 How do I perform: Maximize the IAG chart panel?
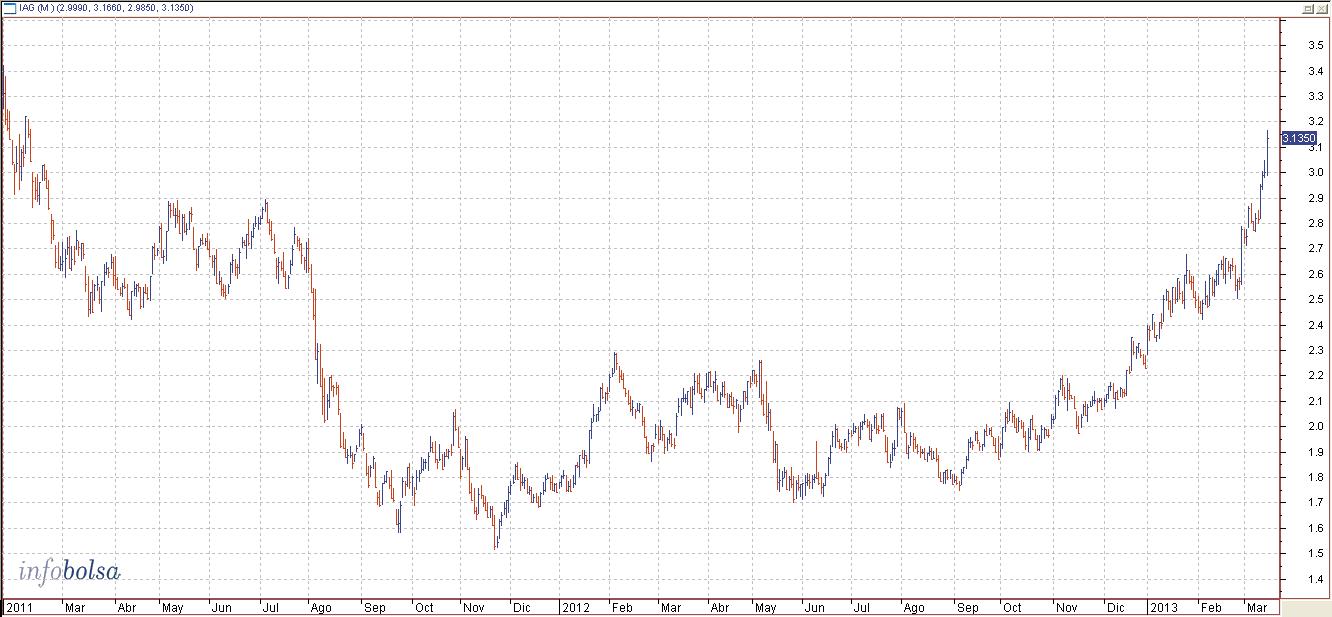pyautogui.click(x=1307, y=8)
